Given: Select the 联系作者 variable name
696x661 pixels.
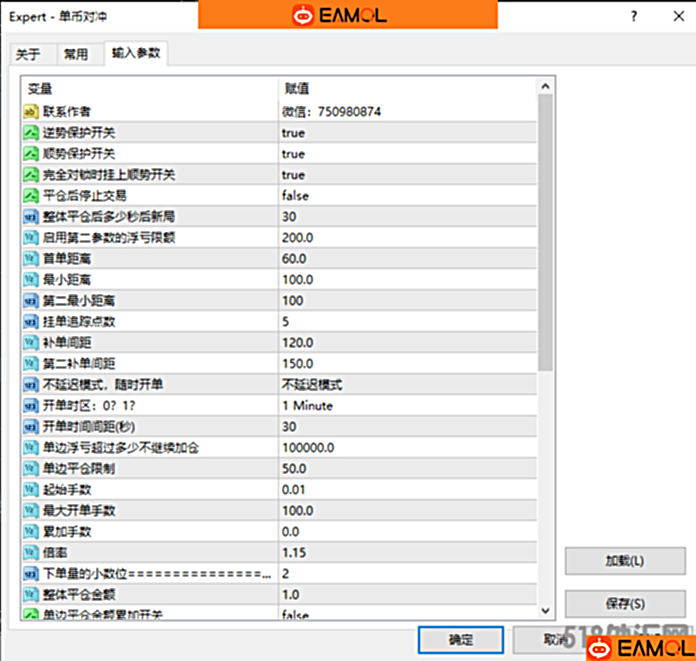Looking at the screenshot, I should click(67, 111).
